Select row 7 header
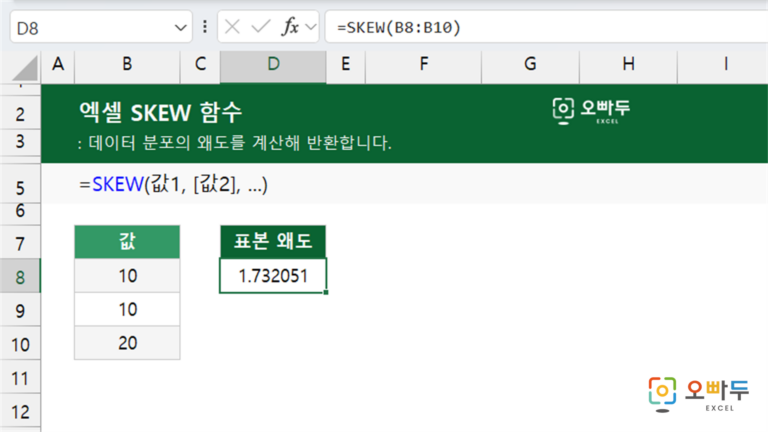 20,242
